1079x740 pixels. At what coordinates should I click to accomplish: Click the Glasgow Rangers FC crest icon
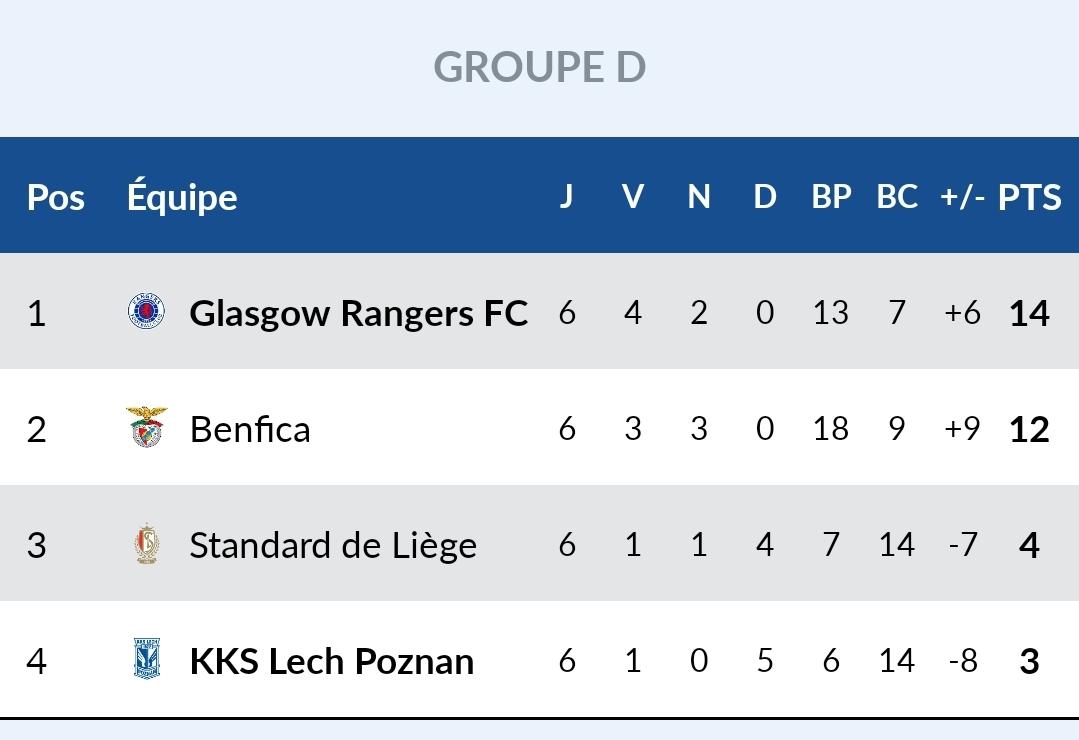pyautogui.click(x=147, y=312)
